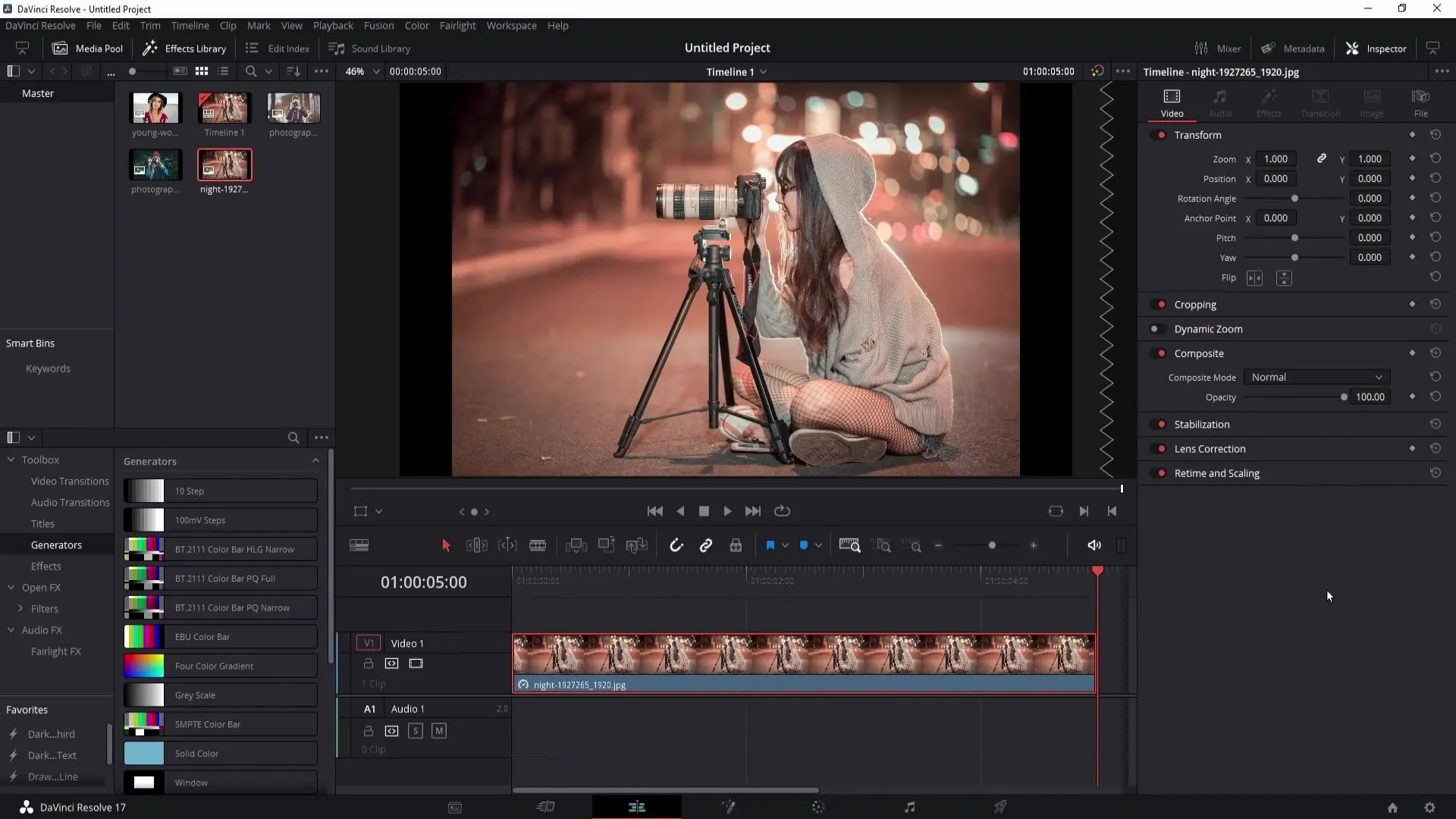Expand the Cropping section
Screen dimensions: 1456x819
pyautogui.click(x=1196, y=304)
